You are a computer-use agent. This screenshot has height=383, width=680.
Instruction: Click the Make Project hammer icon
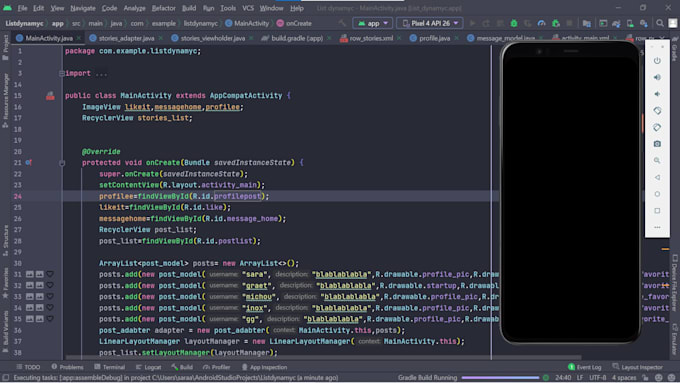coord(343,23)
